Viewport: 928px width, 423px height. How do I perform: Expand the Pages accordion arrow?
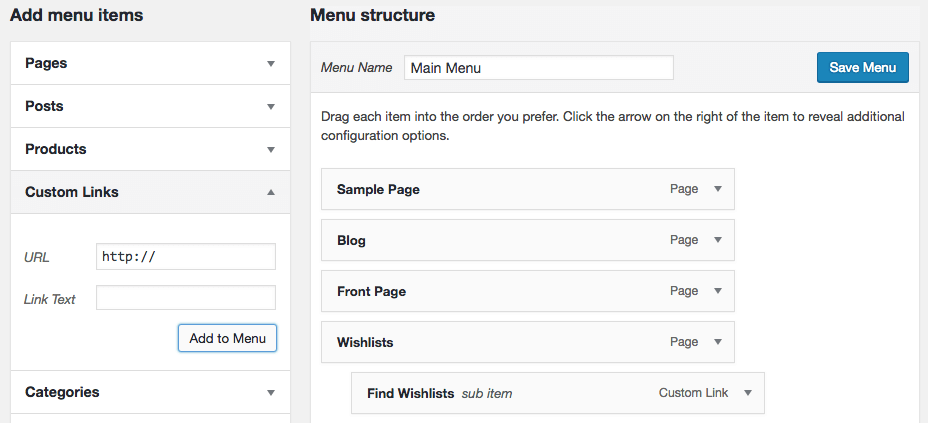(x=270, y=63)
